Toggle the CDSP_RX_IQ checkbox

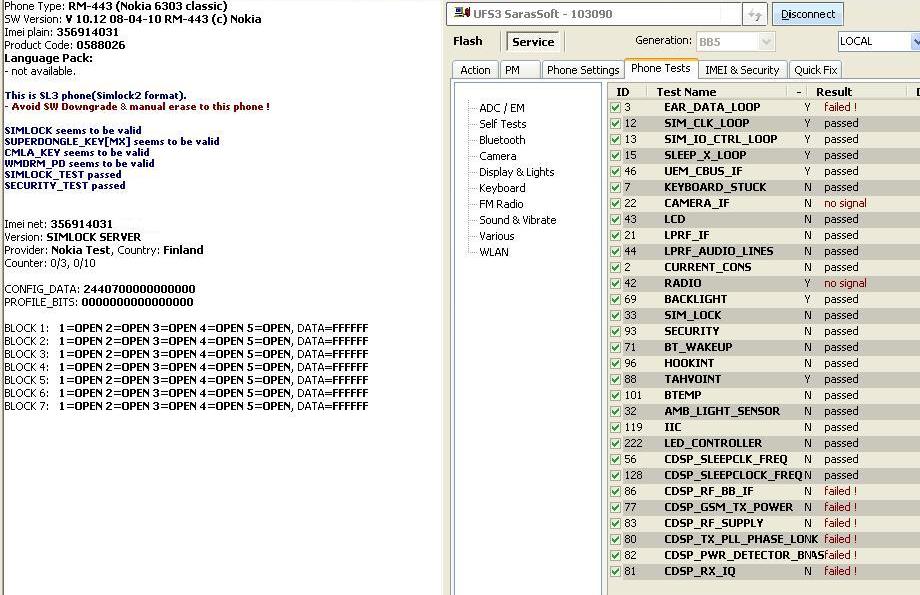(x=615, y=571)
